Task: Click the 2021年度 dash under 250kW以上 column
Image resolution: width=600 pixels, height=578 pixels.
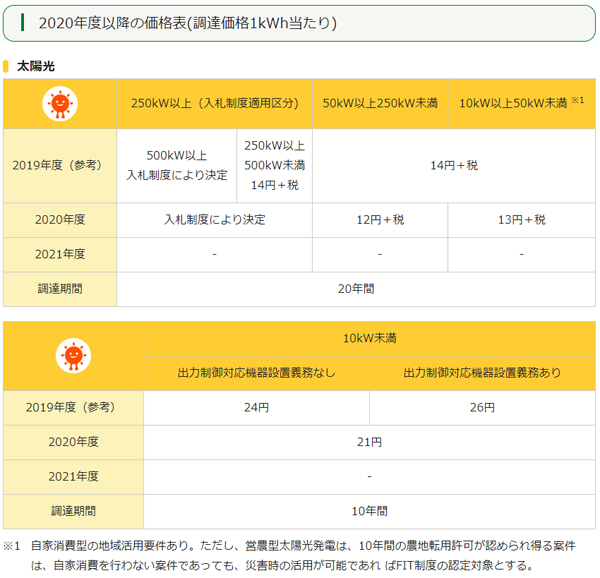Action: [x=215, y=254]
